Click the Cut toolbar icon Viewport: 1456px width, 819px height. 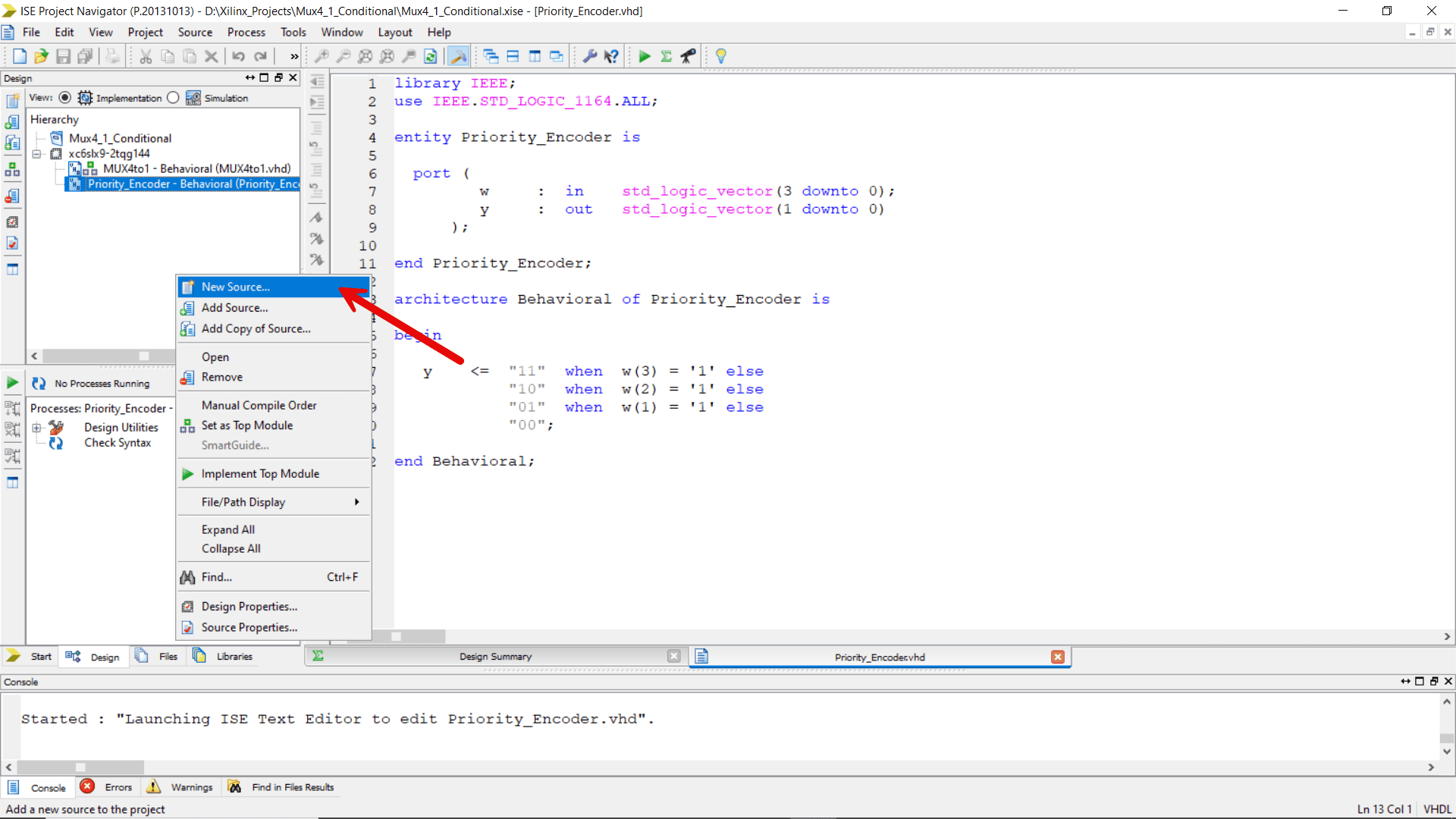tap(145, 55)
